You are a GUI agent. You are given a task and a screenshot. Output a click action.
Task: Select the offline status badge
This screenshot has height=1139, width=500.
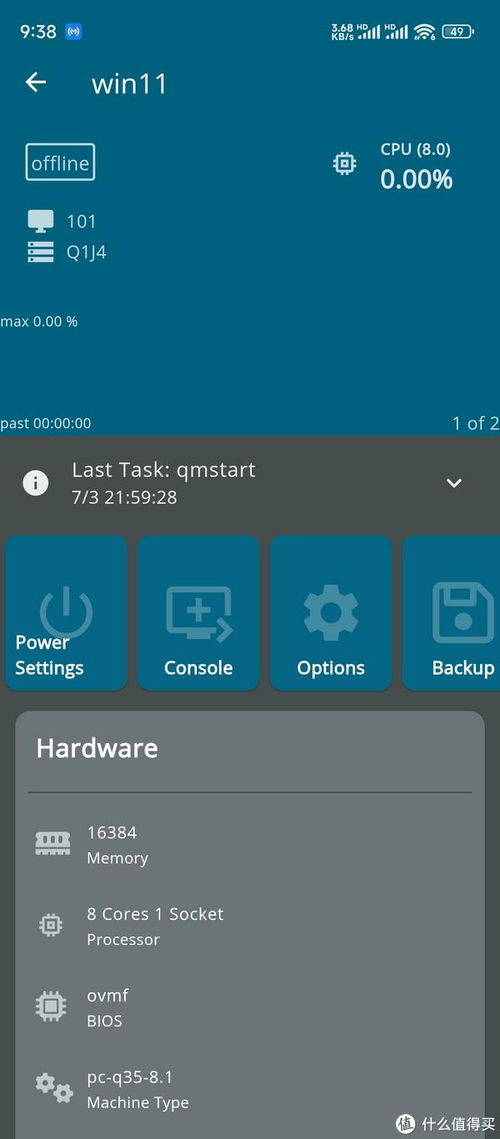60,162
